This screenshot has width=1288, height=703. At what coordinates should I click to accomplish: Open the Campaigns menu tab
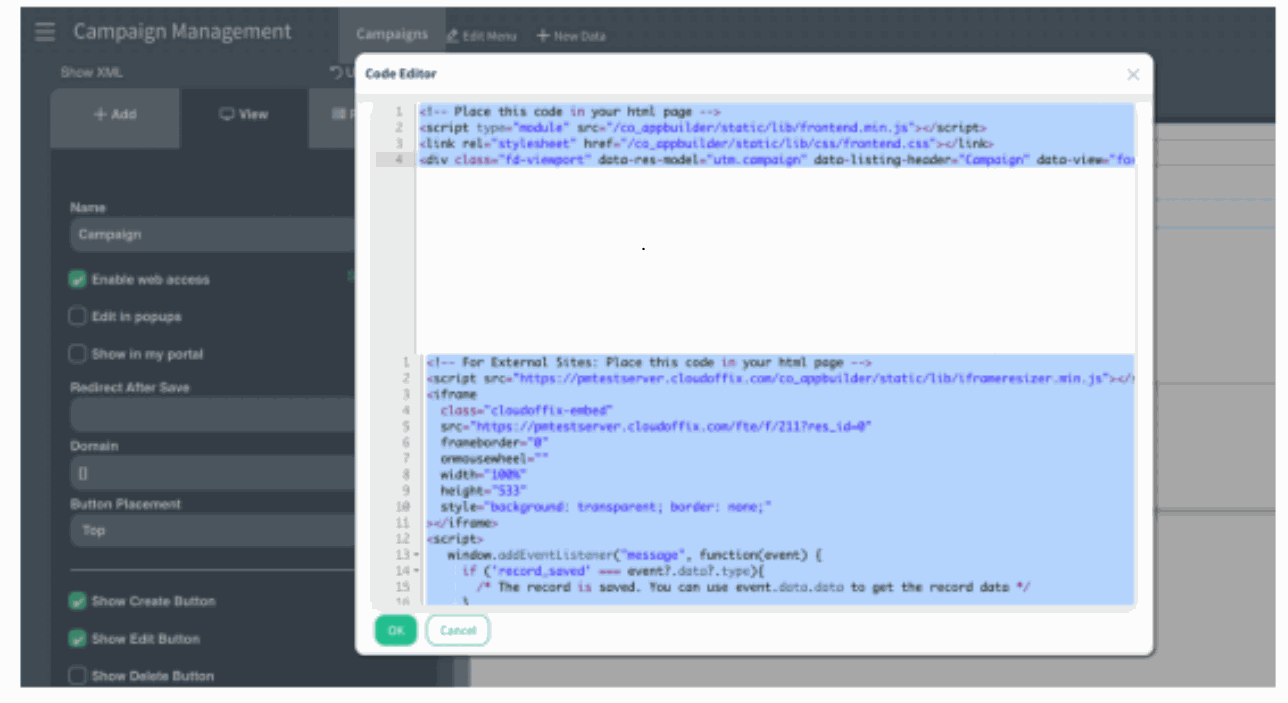tap(392, 35)
